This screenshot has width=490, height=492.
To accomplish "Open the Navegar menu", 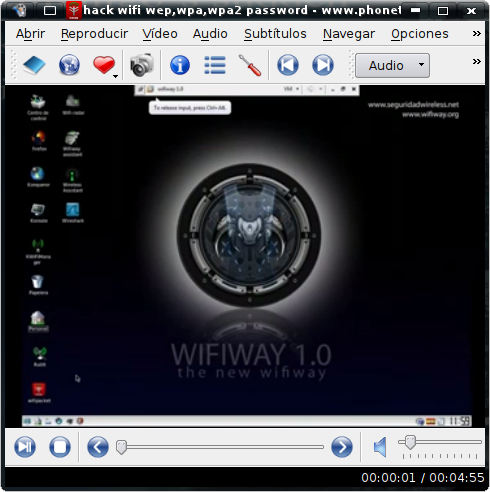I will coord(349,34).
